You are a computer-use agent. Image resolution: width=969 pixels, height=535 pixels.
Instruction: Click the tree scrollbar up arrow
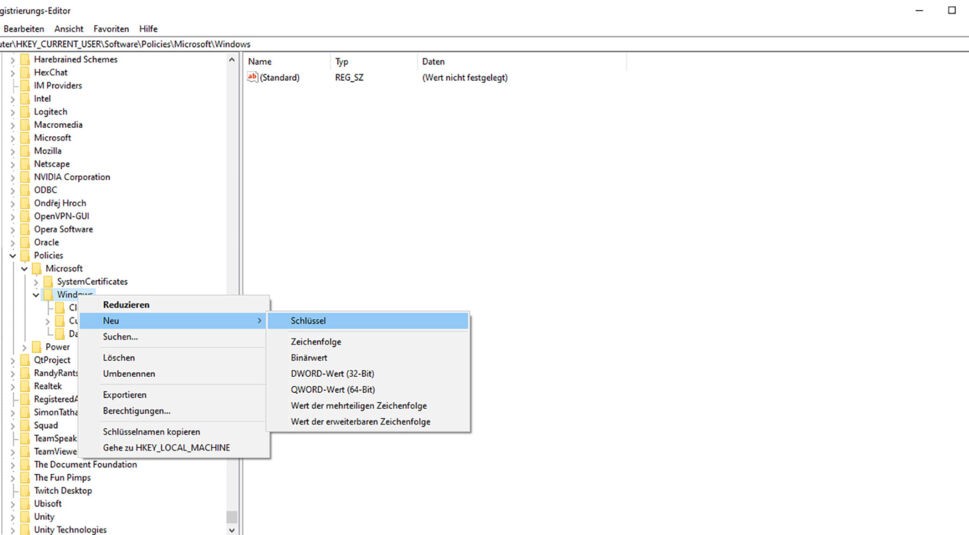[232, 60]
